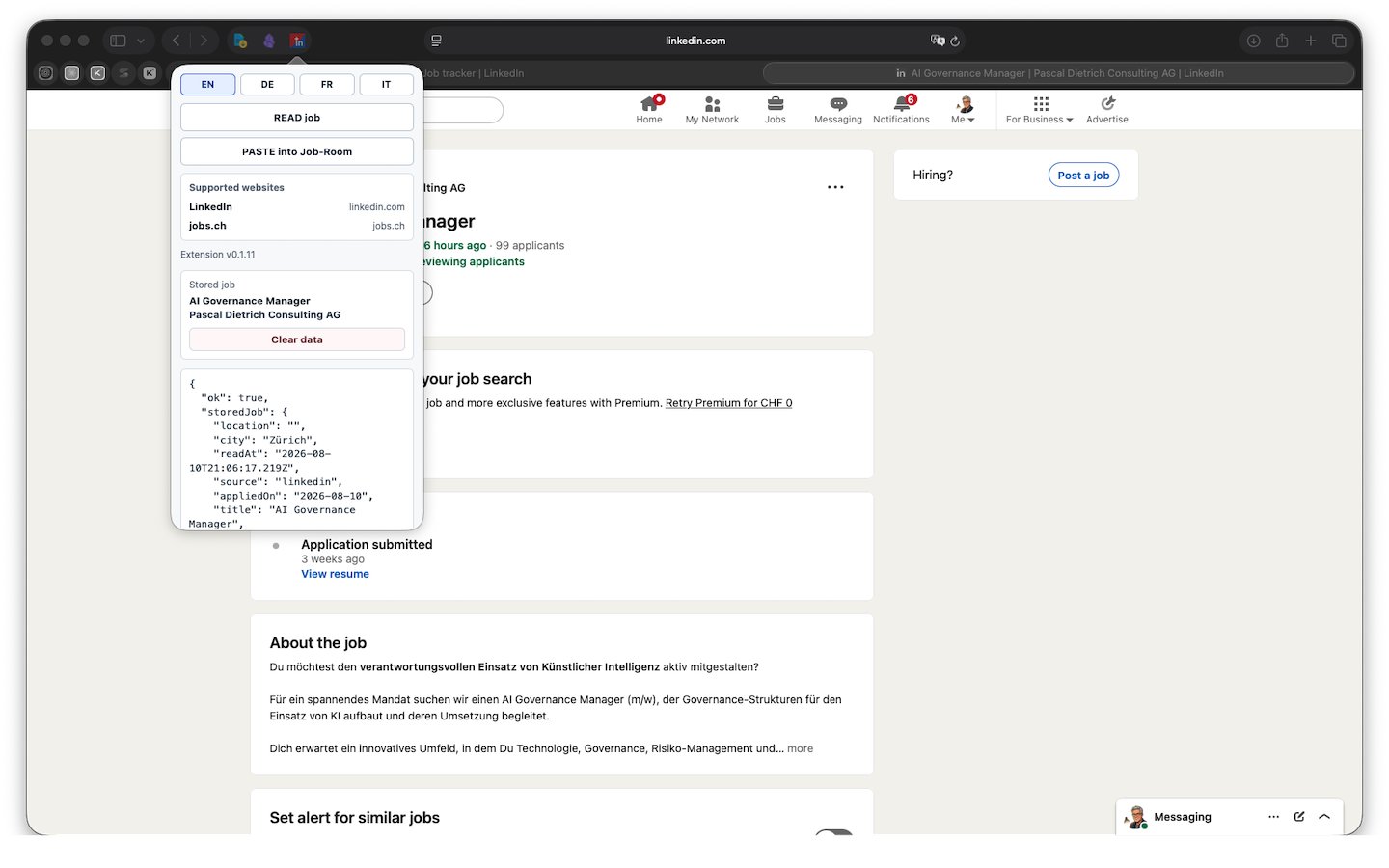Click the Clear data button
This screenshot has height=868, width=1389.
tap(297, 339)
